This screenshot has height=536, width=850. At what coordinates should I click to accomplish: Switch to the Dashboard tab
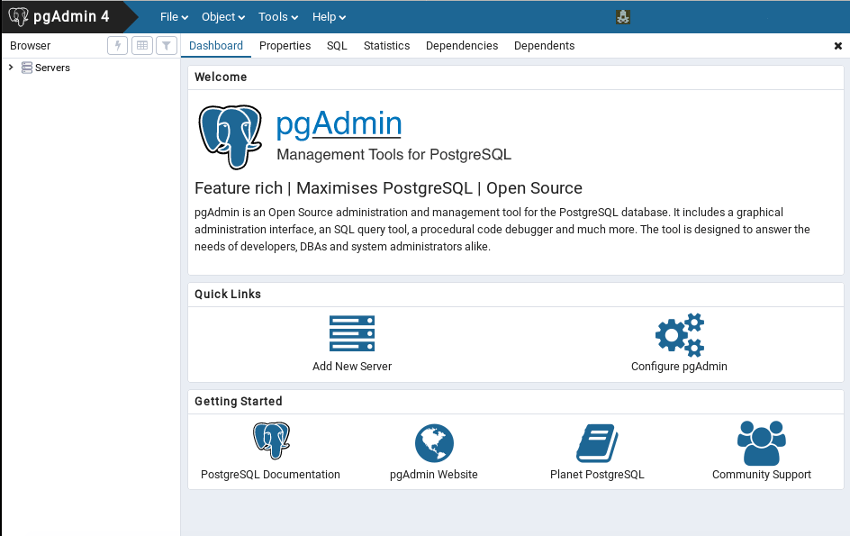[216, 46]
